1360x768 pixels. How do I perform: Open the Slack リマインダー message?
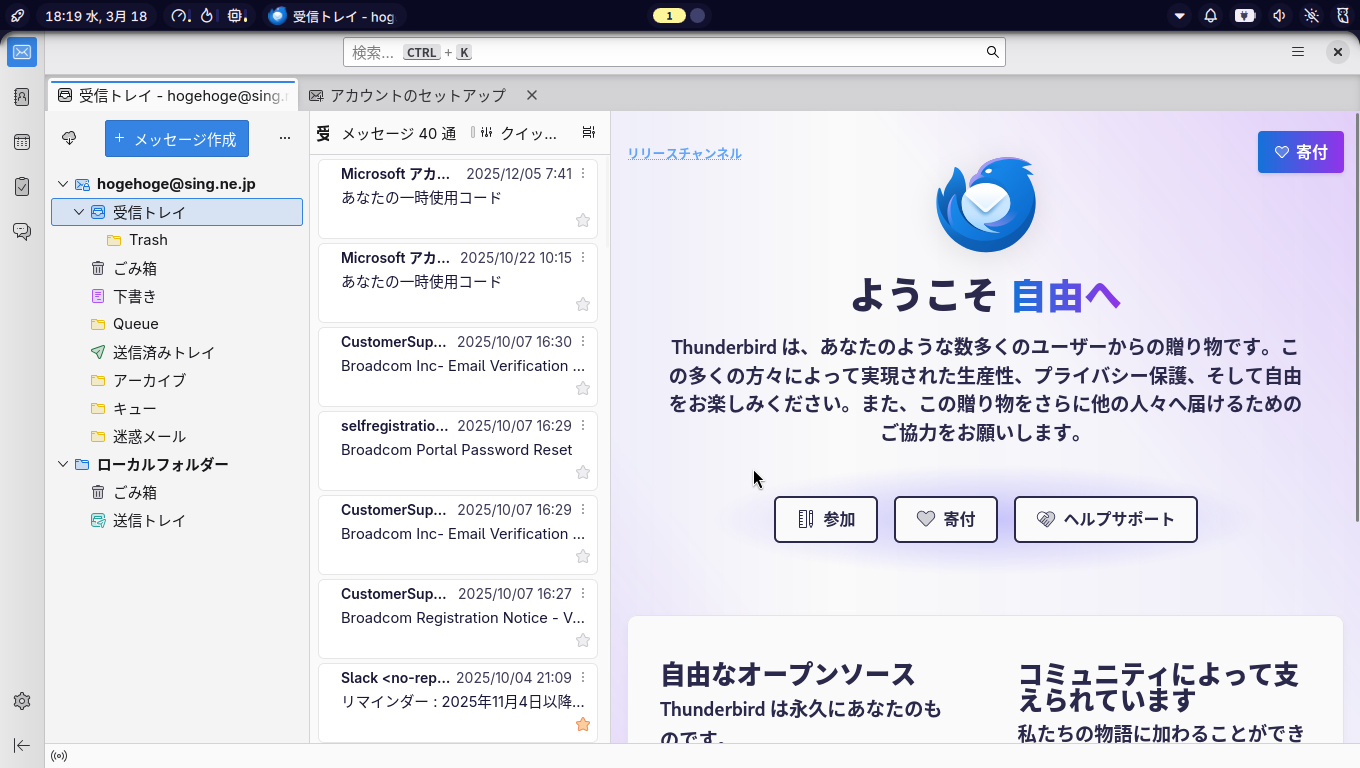458,703
